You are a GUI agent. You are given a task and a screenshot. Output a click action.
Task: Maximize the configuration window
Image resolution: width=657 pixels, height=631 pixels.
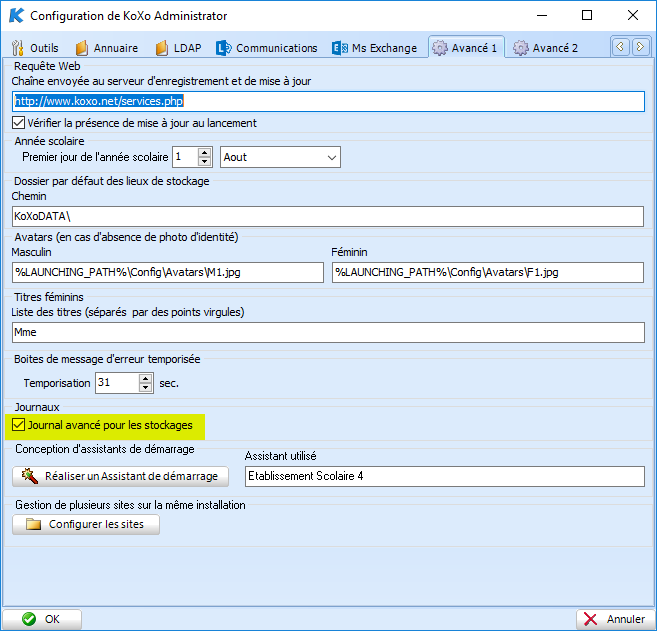coord(587,16)
